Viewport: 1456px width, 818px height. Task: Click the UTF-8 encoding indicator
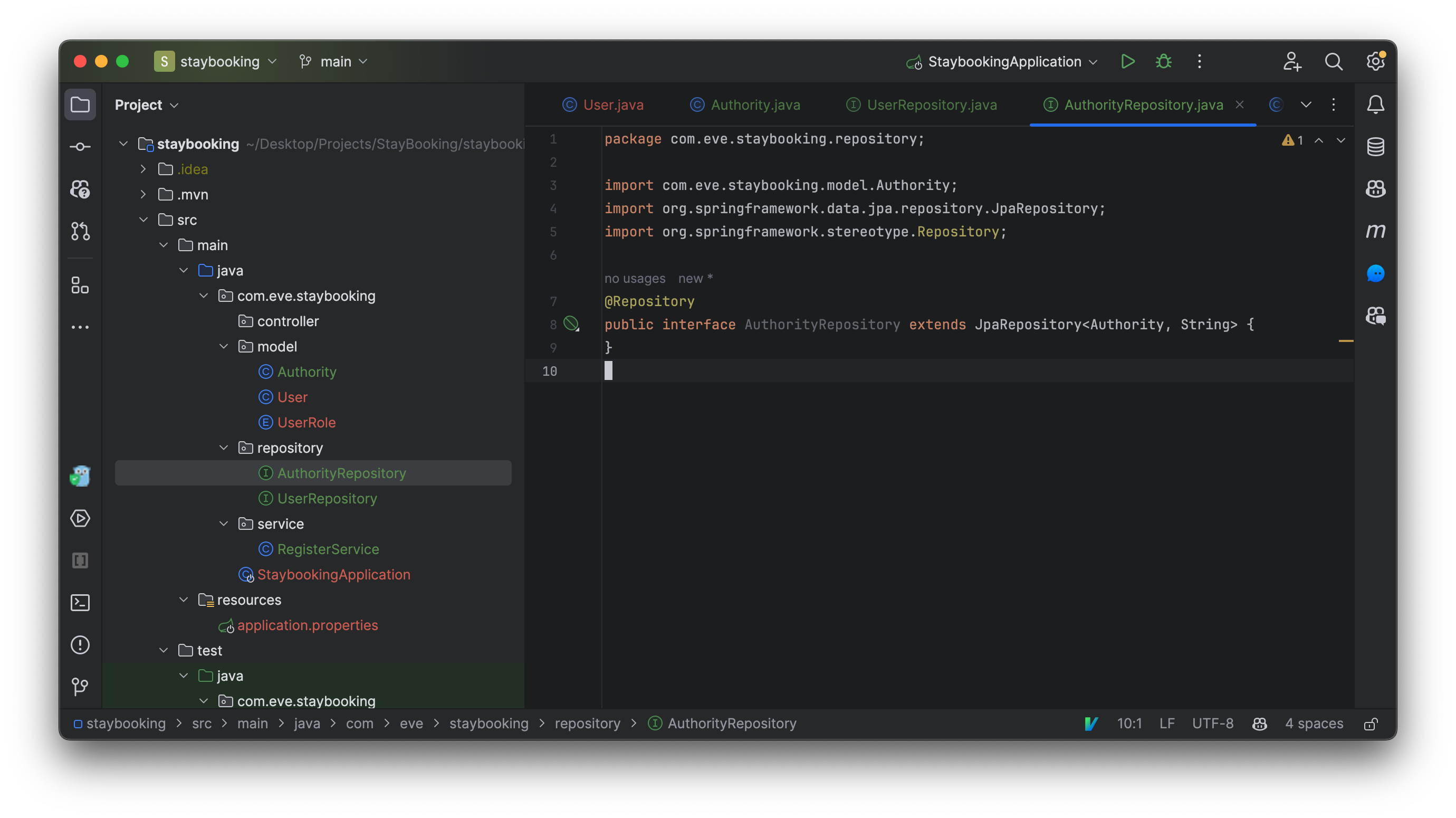click(x=1213, y=724)
